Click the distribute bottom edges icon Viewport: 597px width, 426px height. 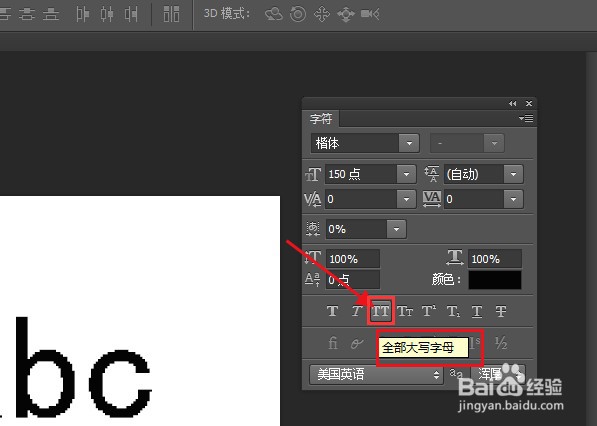(x=51, y=14)
